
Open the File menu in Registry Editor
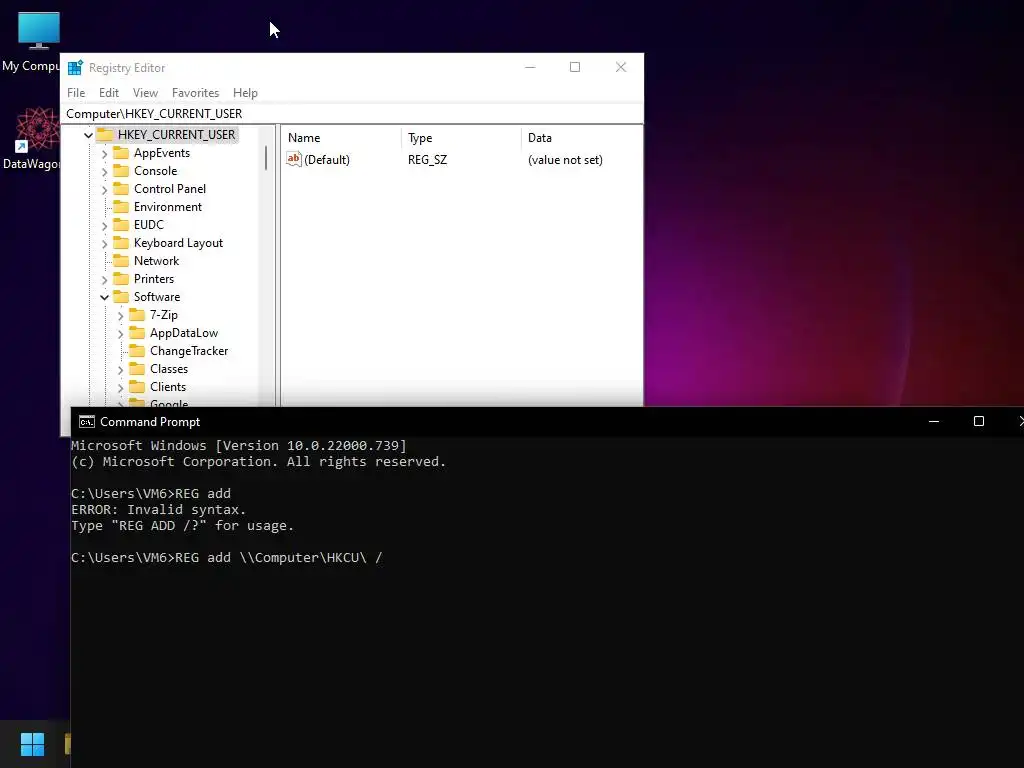[76, 93]
